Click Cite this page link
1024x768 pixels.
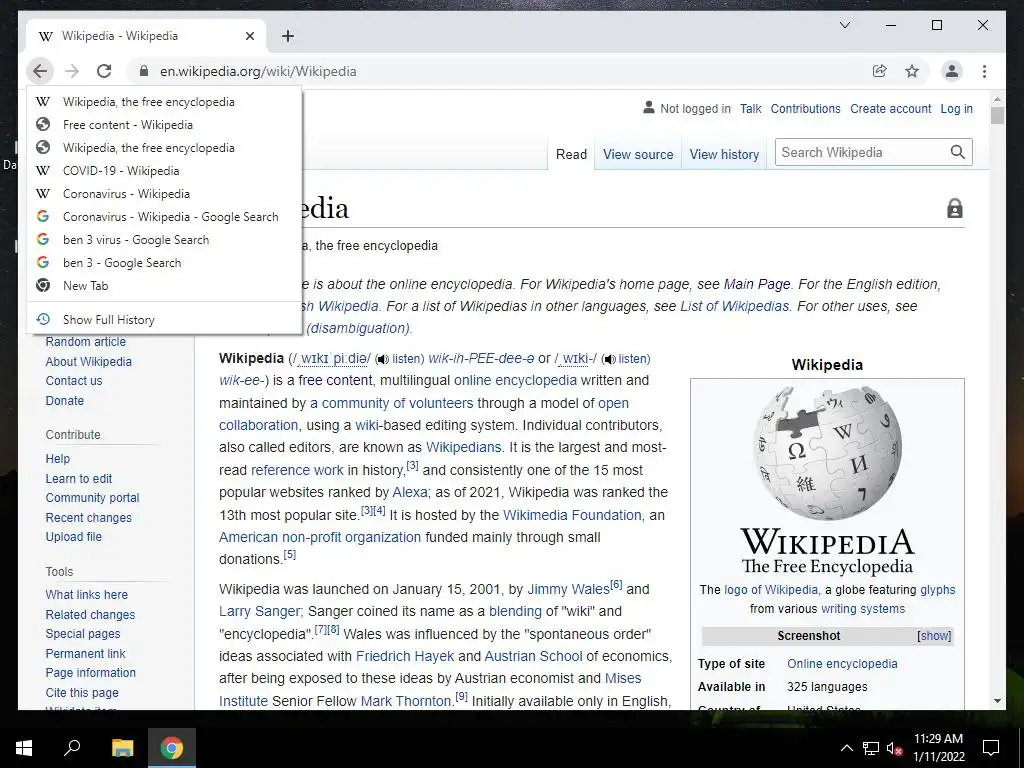(82, 693)
